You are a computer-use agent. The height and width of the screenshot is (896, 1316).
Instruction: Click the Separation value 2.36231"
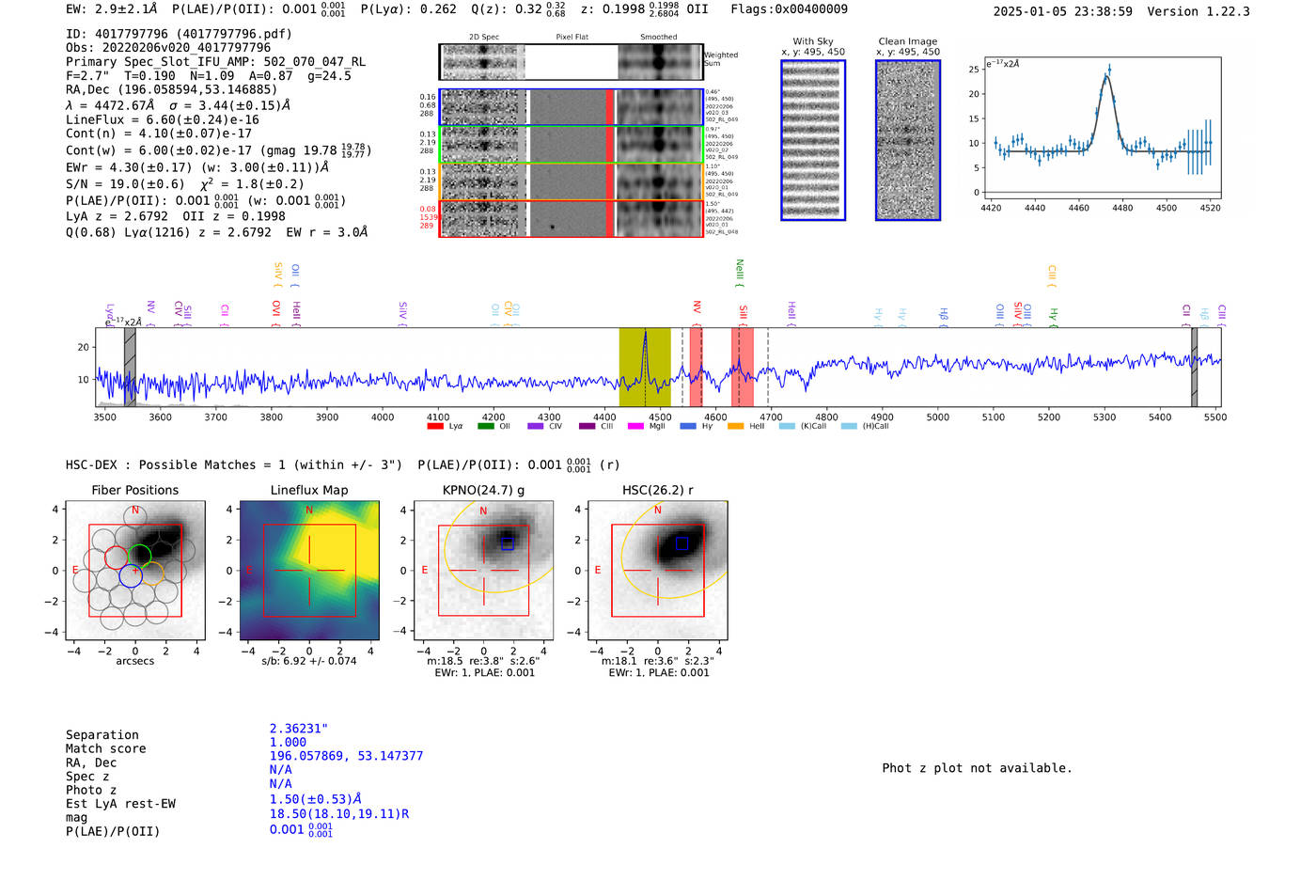299,729
